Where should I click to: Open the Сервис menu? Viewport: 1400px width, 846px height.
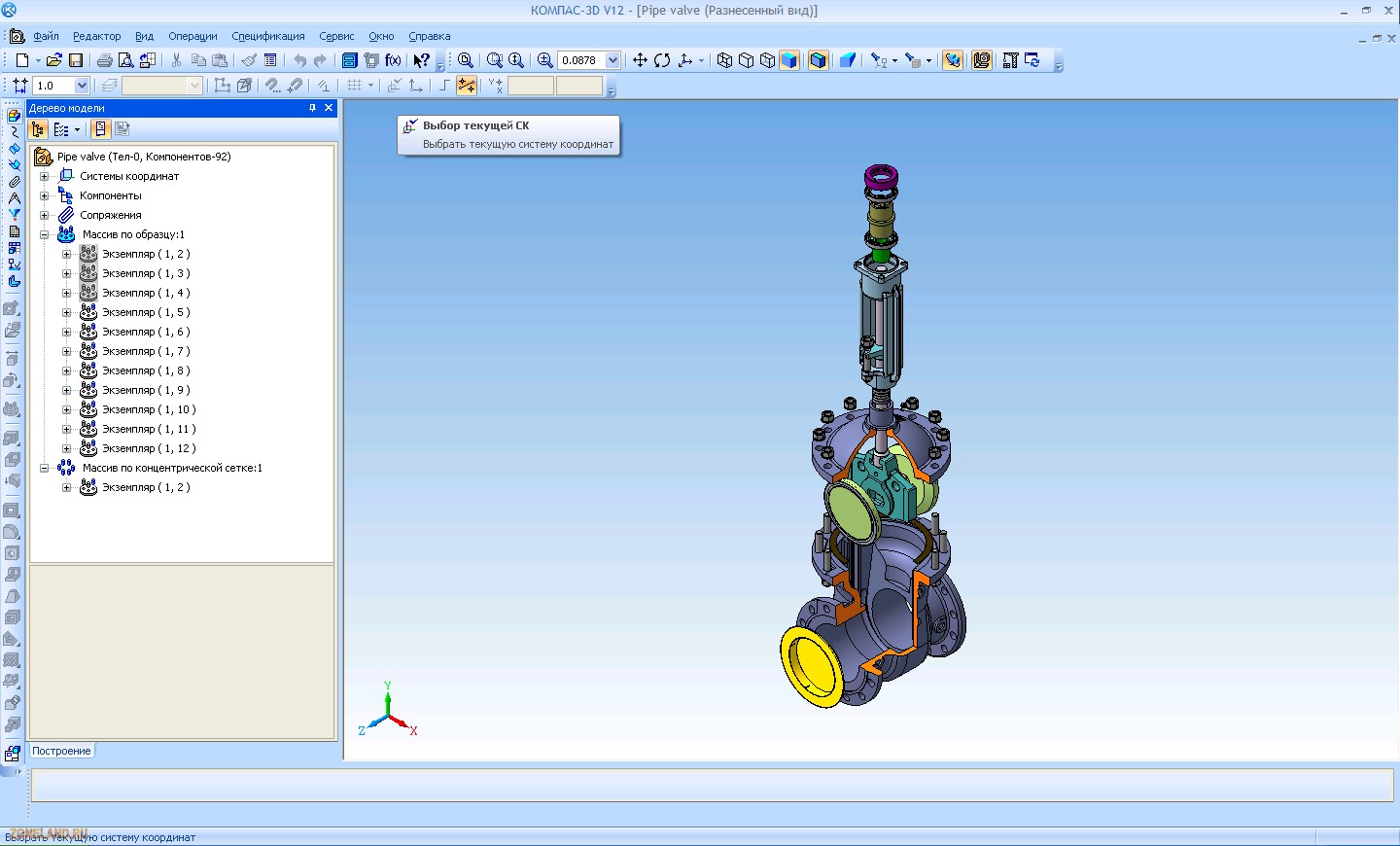click(x=336, y=36)
